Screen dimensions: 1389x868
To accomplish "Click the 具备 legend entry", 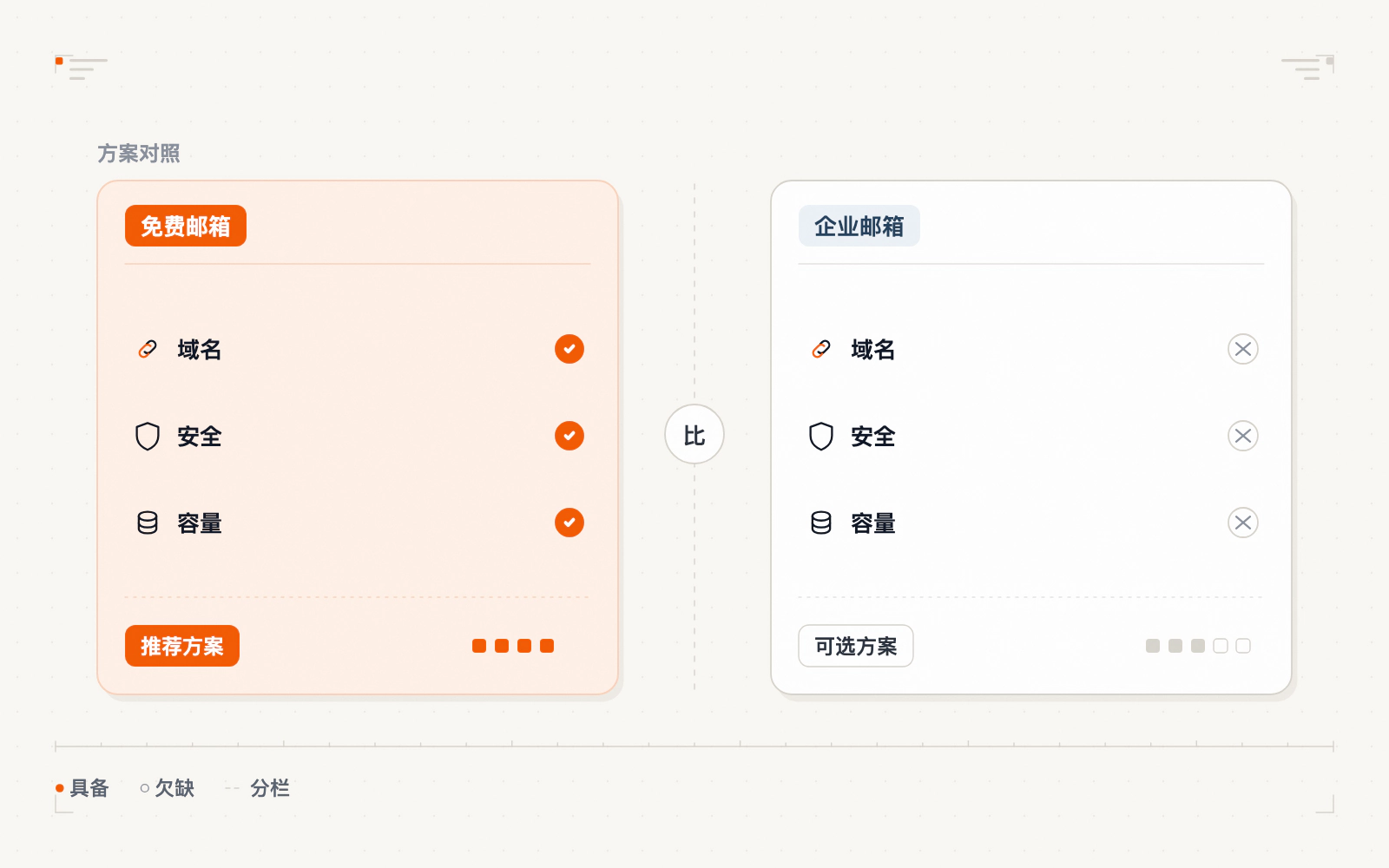I will point(82,788).
